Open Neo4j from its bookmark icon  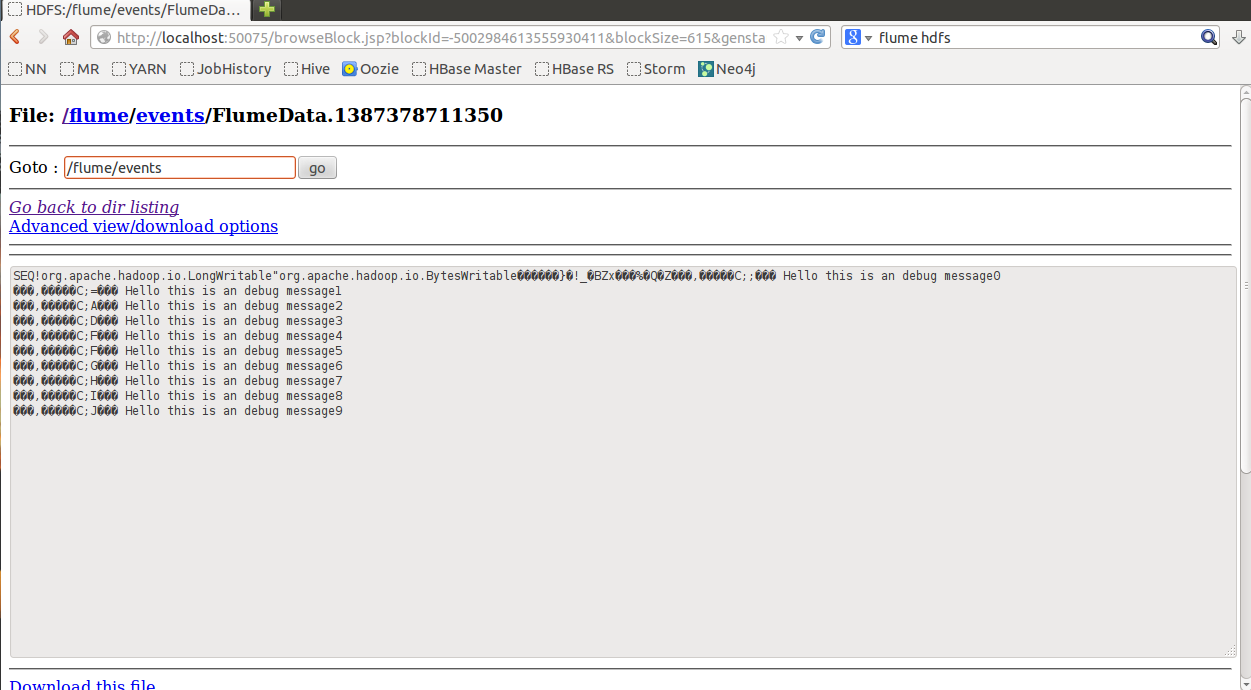[706, 69]
